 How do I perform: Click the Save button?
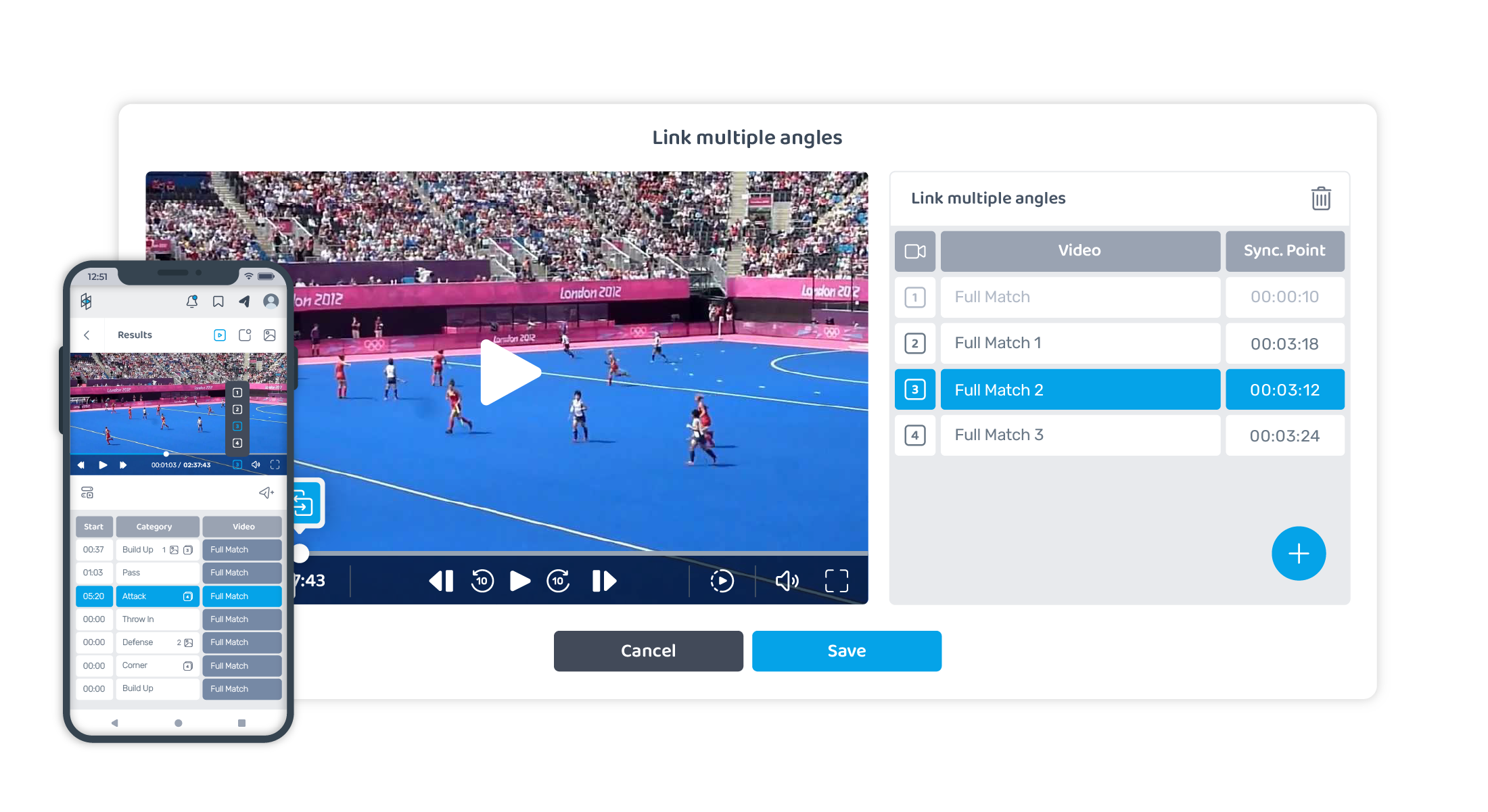pos(846,650)
